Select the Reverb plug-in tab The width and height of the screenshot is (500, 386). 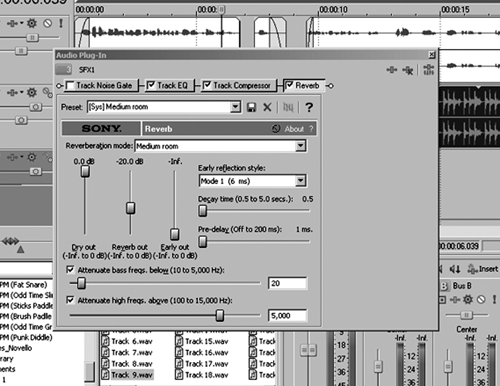[x=304, y=86]
